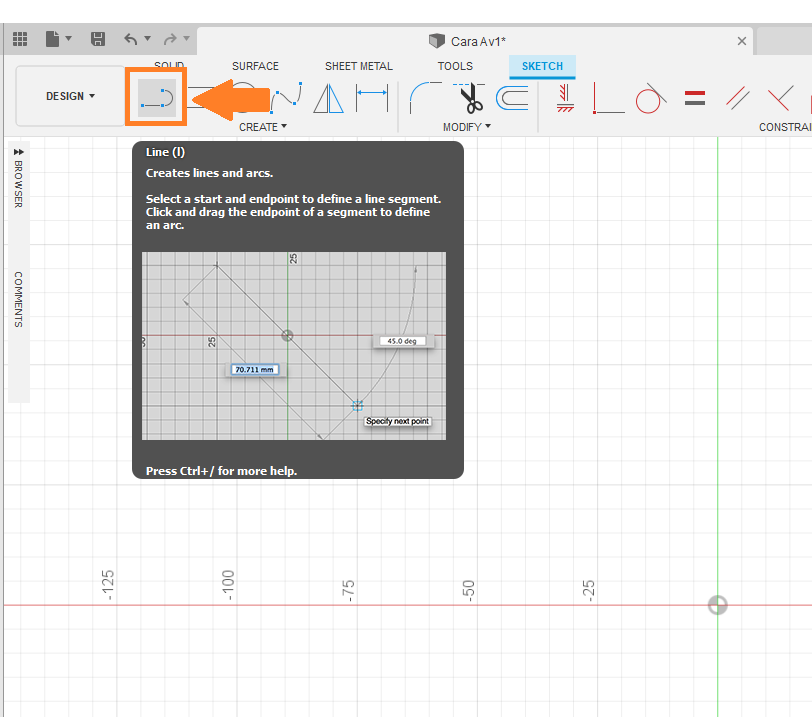Open the COMMENTS side panel
812x717 pixels.
click(19, 299)
